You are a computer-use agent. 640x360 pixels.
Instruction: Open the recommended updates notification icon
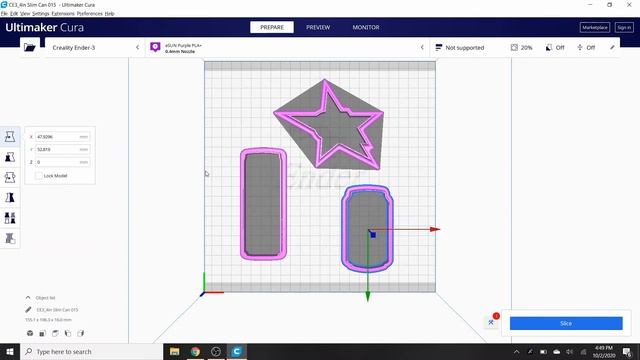[x=491, y=322]
